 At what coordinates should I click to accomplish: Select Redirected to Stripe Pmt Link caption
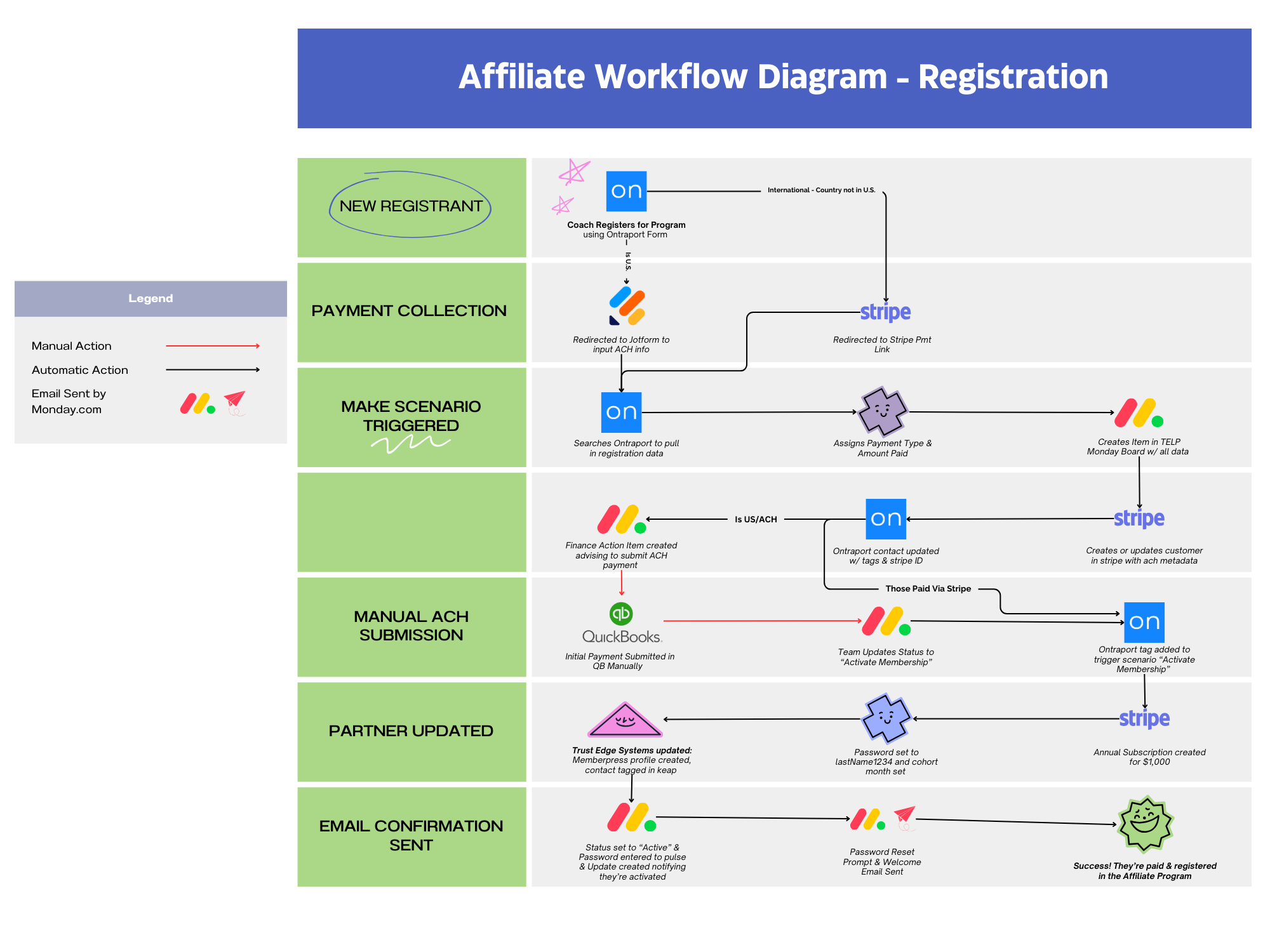tap(882, 345)
